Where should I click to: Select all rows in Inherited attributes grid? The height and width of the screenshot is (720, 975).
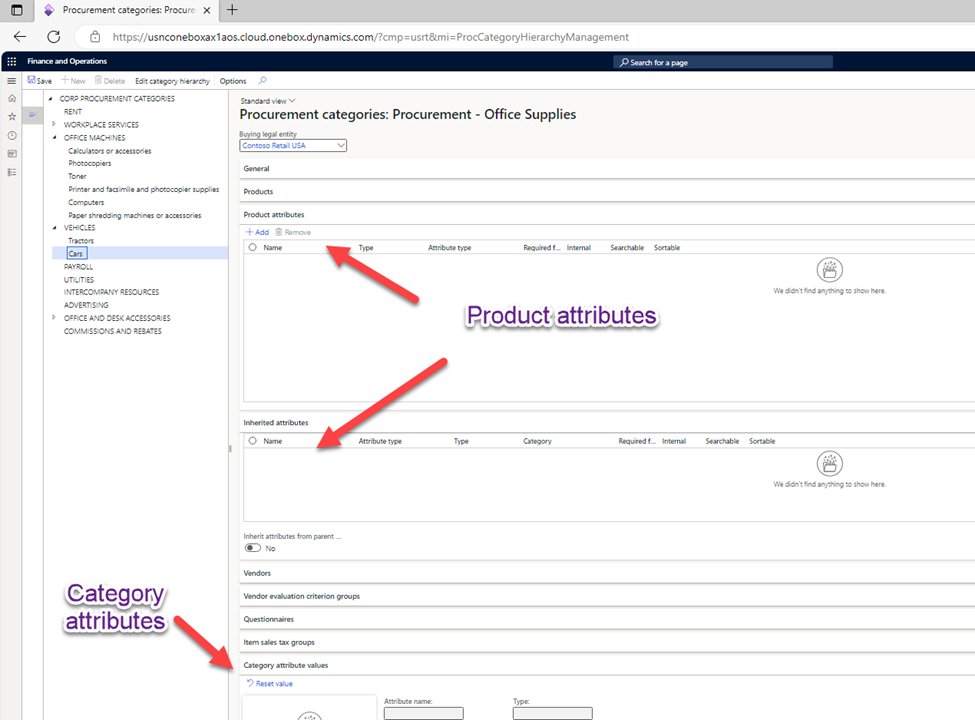coord(252,441)
